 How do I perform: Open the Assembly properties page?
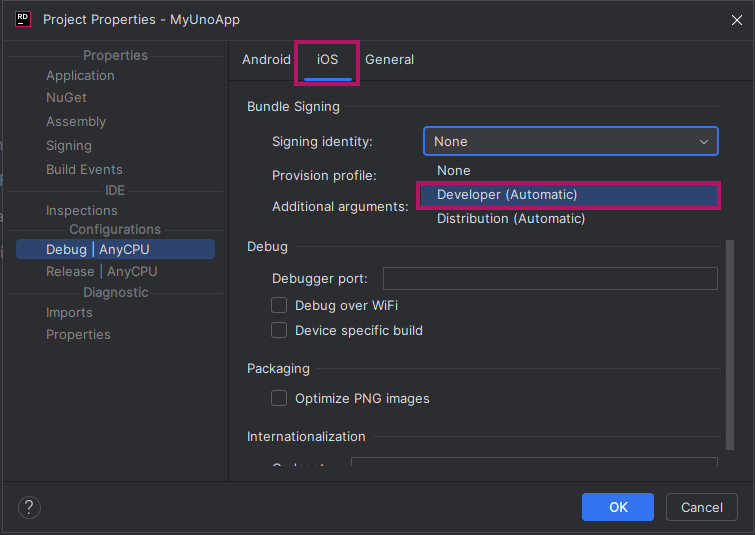point(76,121)
